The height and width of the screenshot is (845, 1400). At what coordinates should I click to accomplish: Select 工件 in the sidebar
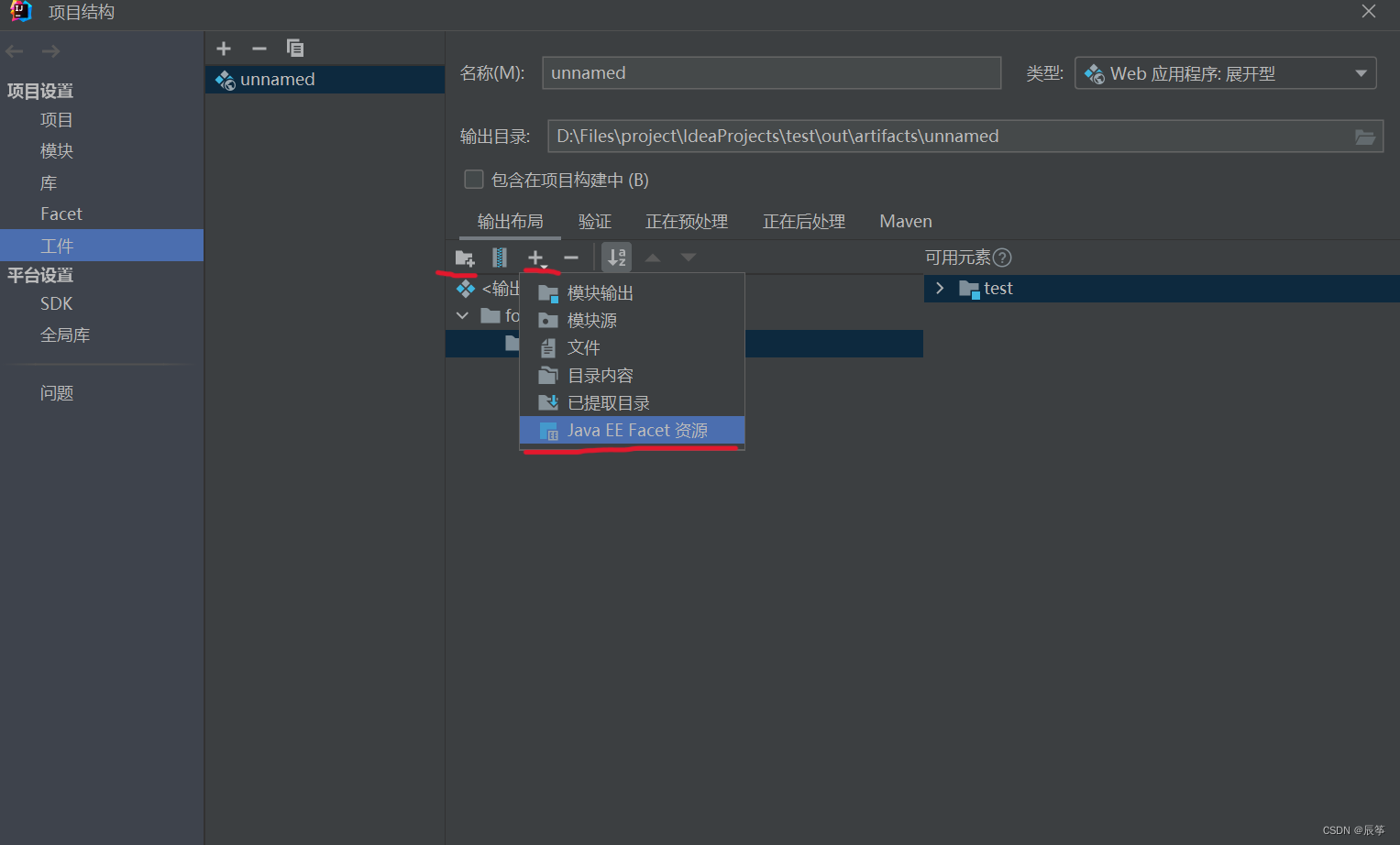click(102, 246)
